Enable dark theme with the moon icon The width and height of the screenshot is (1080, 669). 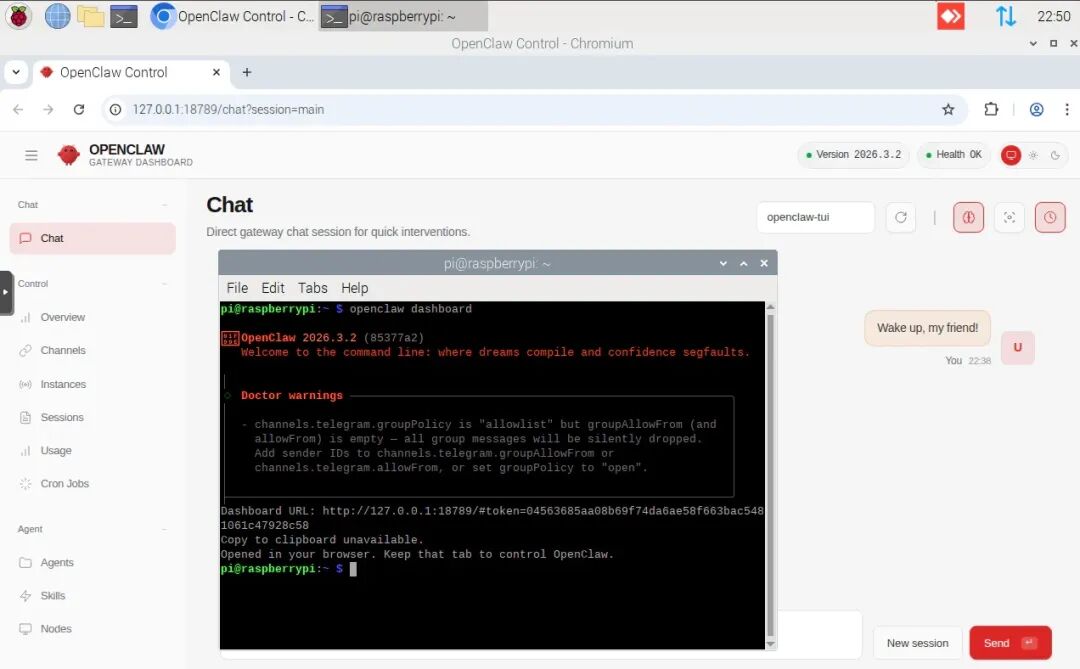point(1055,155)
